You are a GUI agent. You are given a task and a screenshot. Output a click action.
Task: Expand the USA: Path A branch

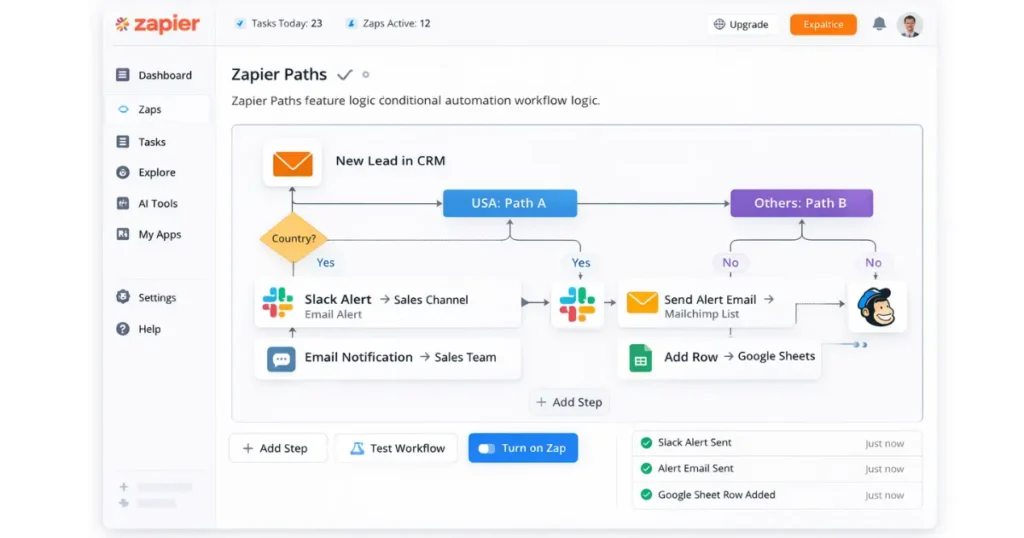coord(509,203)
